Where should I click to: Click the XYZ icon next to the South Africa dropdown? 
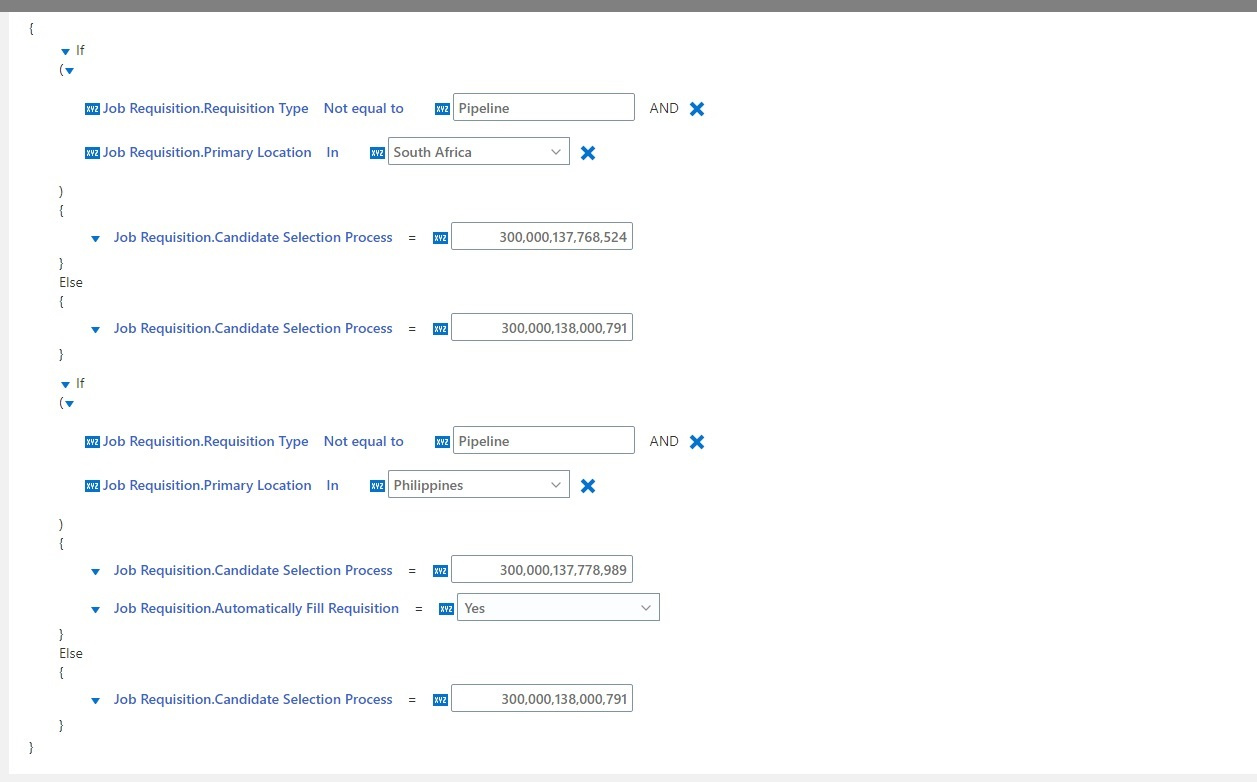coord(377,152)
